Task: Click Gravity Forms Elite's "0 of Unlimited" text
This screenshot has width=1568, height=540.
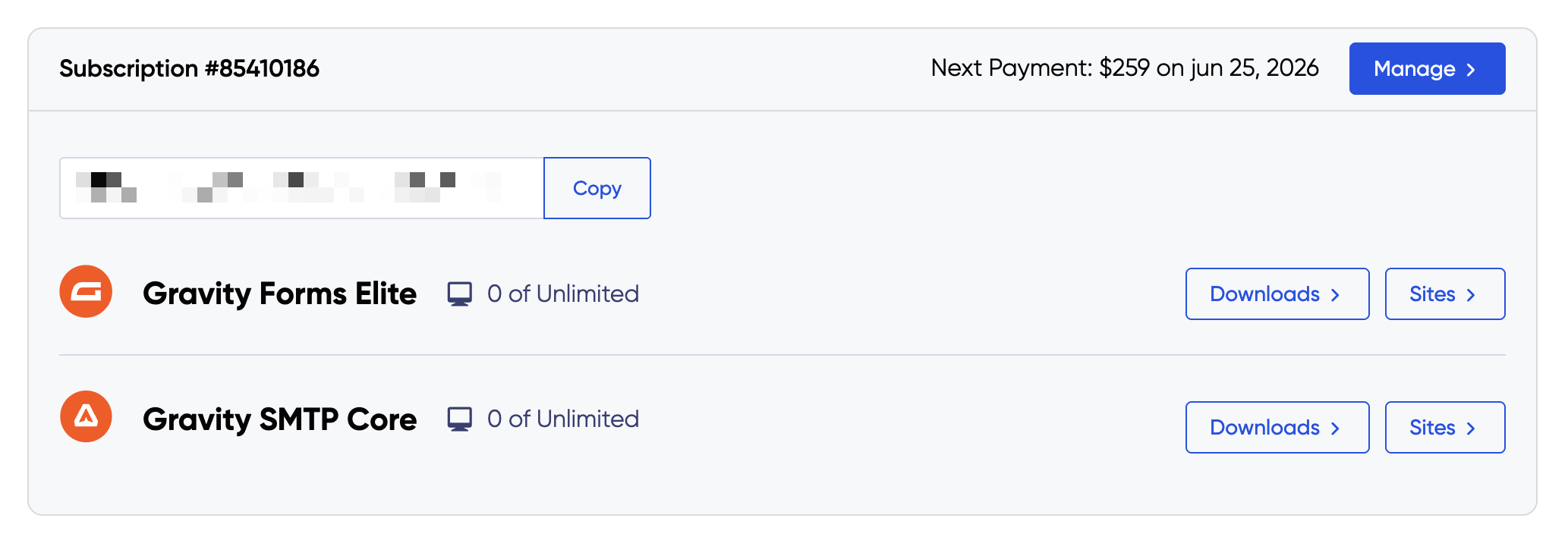Action: click(x=563, y=294)
